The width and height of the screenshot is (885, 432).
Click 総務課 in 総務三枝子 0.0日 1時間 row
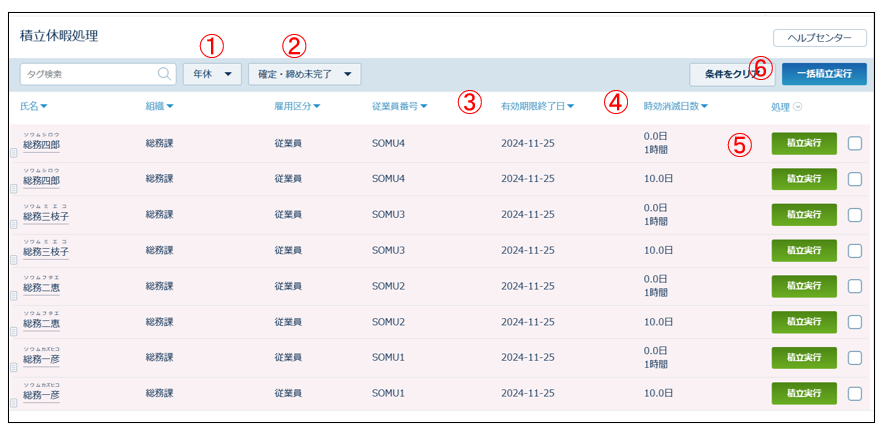tap(159, 215)
